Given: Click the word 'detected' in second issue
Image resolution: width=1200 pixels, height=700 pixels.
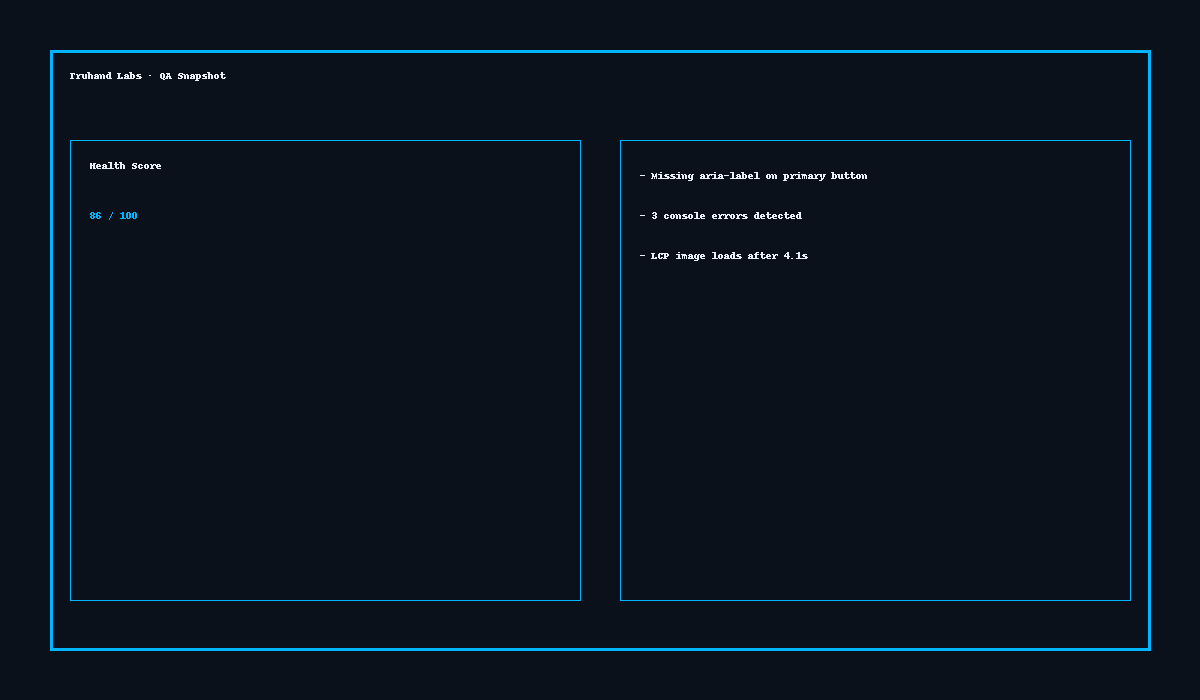Looking at the screenshot, I should [777, 216].
